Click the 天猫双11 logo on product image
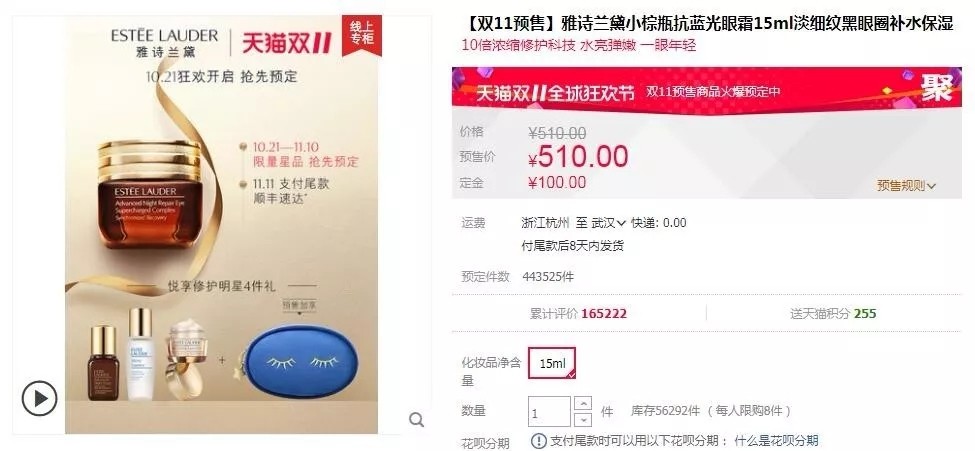Image resolution: width=975 pixels, height=451 pixels. pyautogui.click(x=287, y=44)
